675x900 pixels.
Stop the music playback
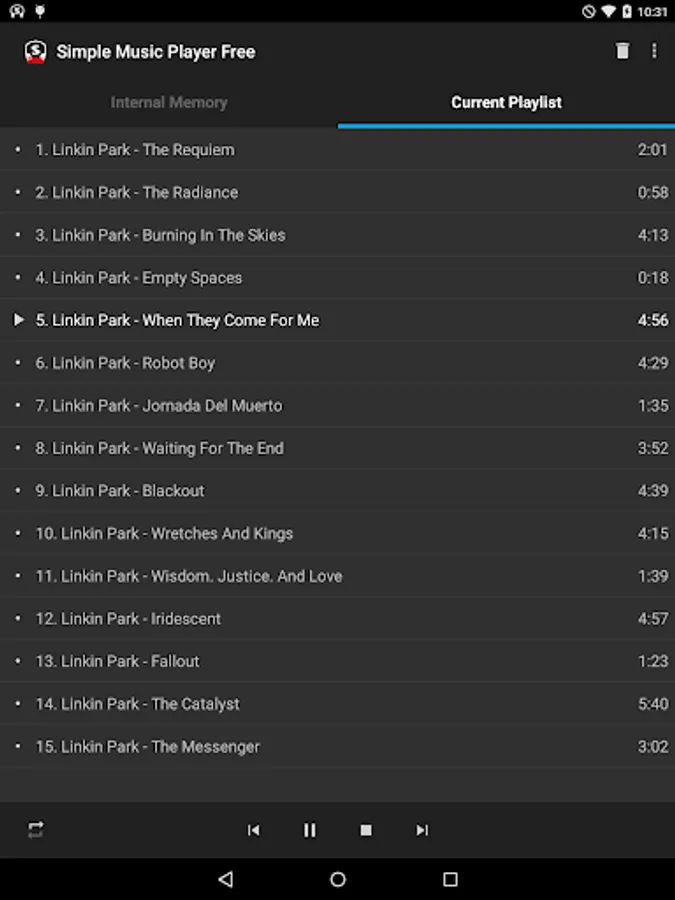tap(366, 830)
